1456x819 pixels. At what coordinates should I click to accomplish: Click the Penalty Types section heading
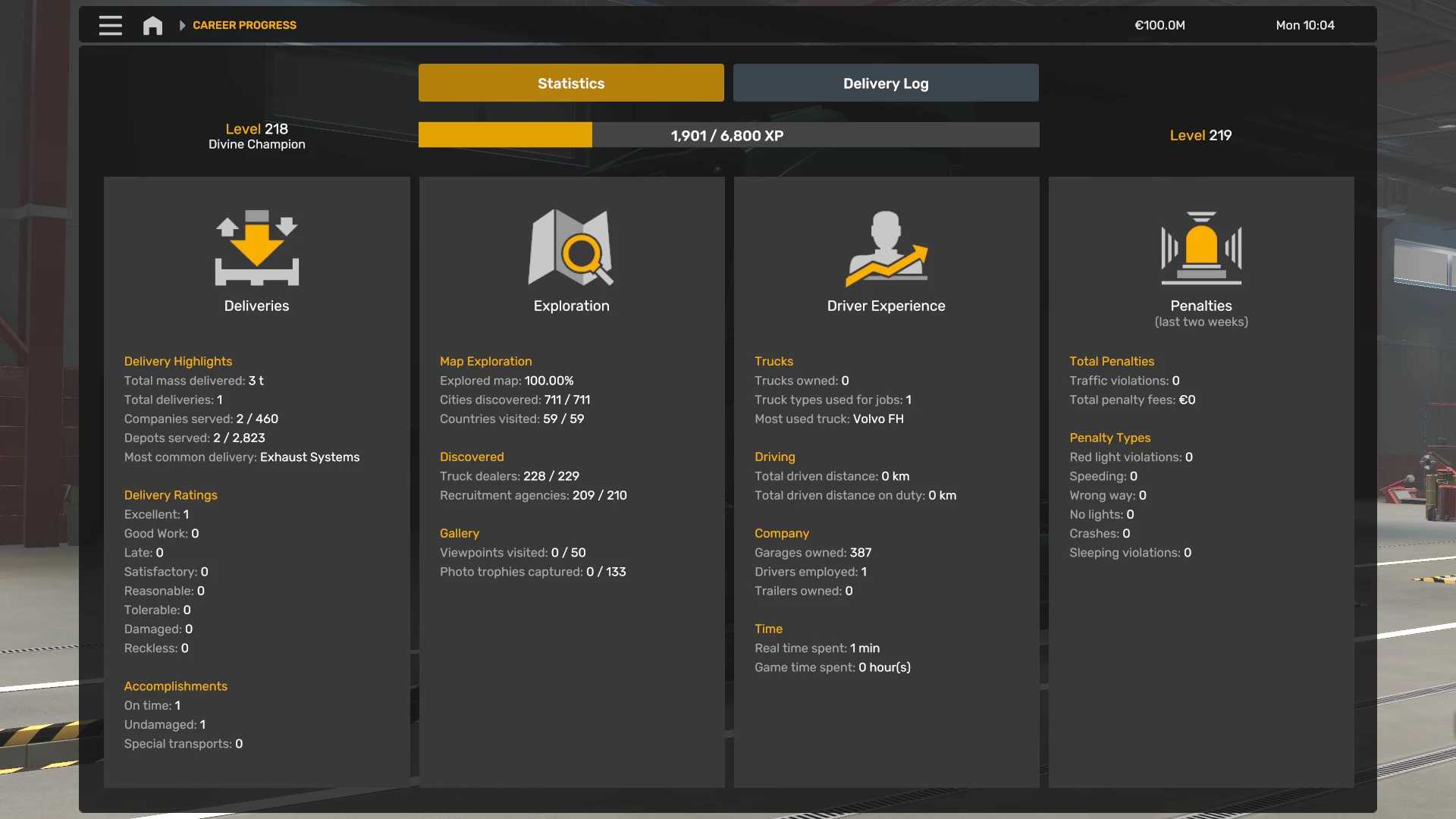click(x=1109, y=438)
